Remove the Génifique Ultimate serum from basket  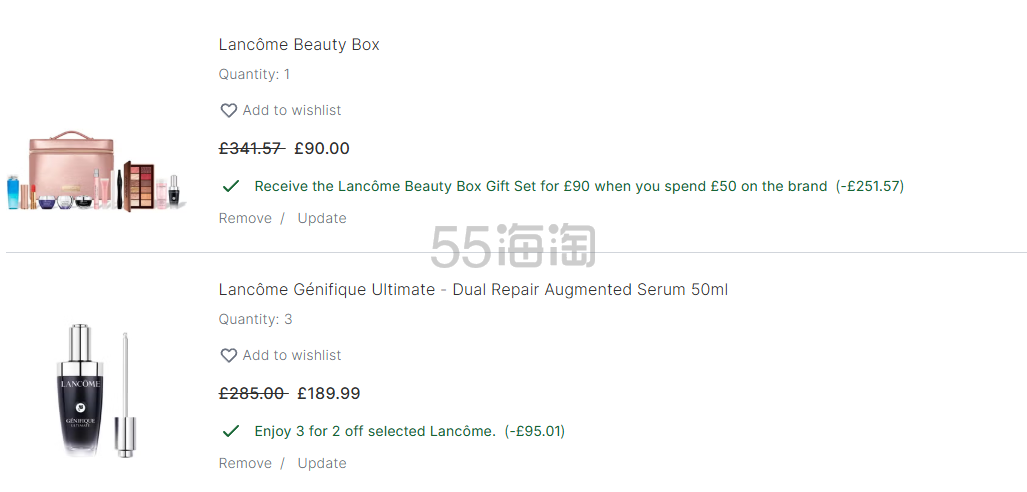(x=245, y=463)
